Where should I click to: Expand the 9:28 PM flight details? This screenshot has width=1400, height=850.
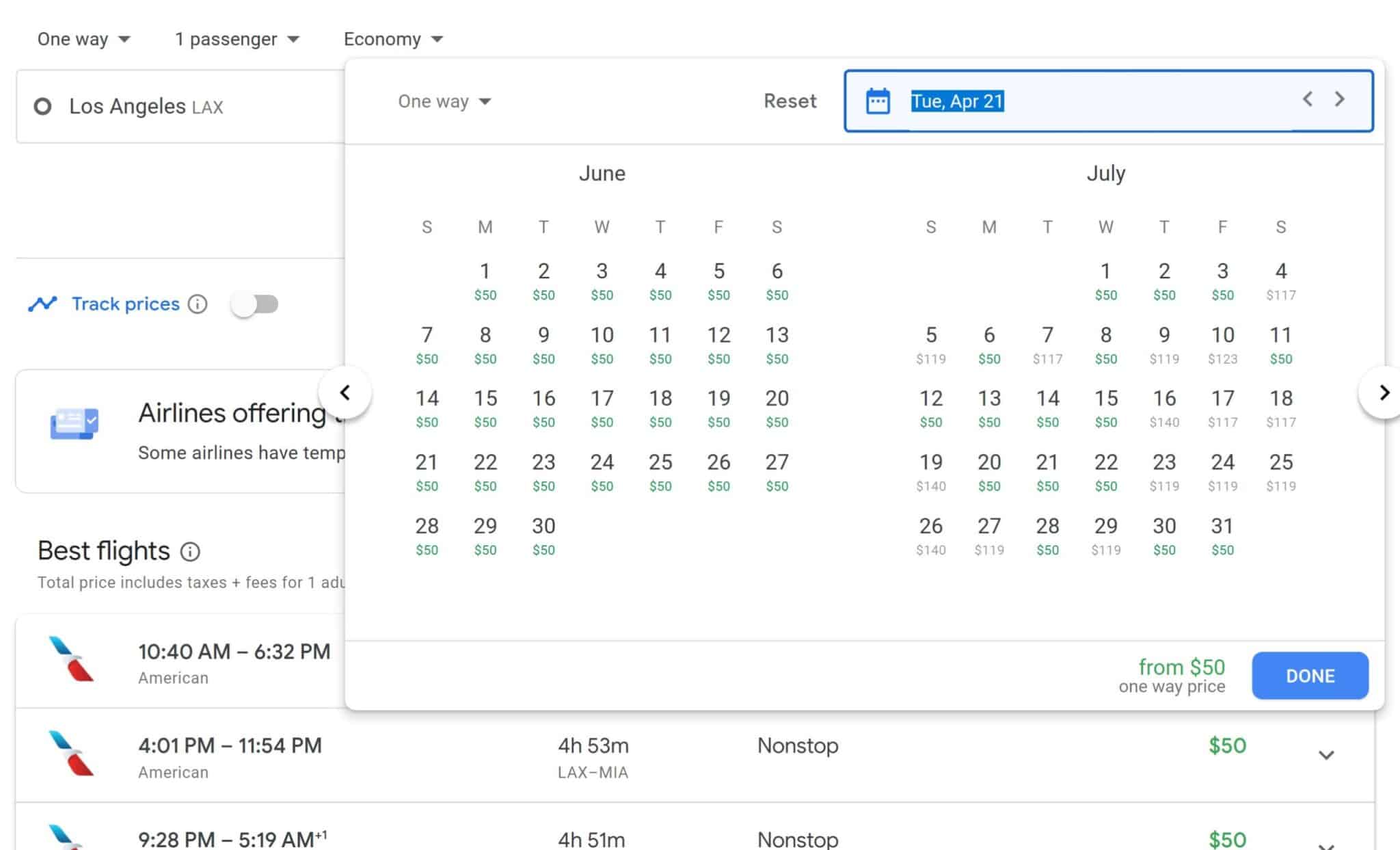coord(1326,846)
